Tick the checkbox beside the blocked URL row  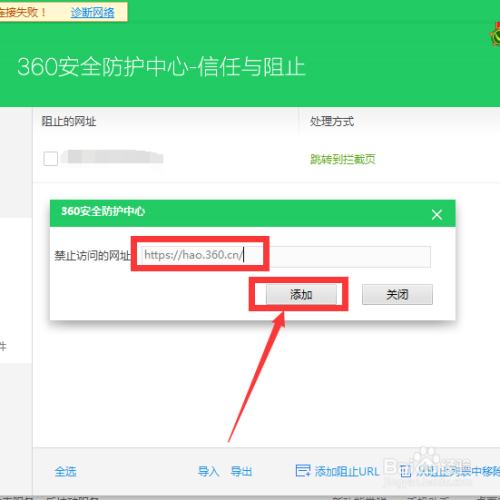pos(51,159)
